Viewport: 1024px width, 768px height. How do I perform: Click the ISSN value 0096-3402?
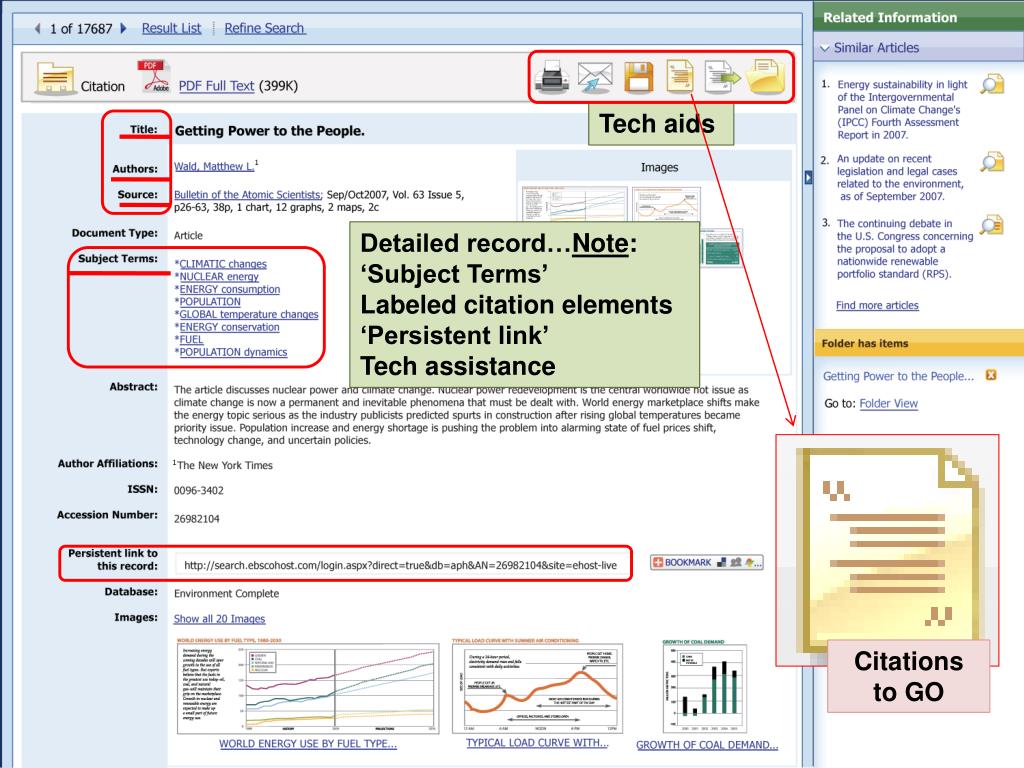(x=199, y=490)
